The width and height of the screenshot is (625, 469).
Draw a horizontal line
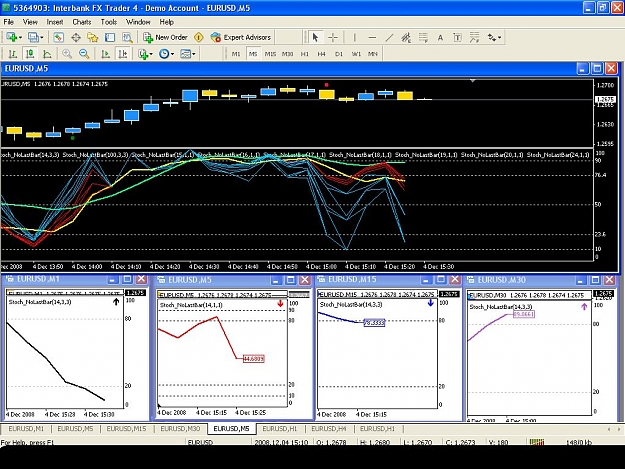372,37
